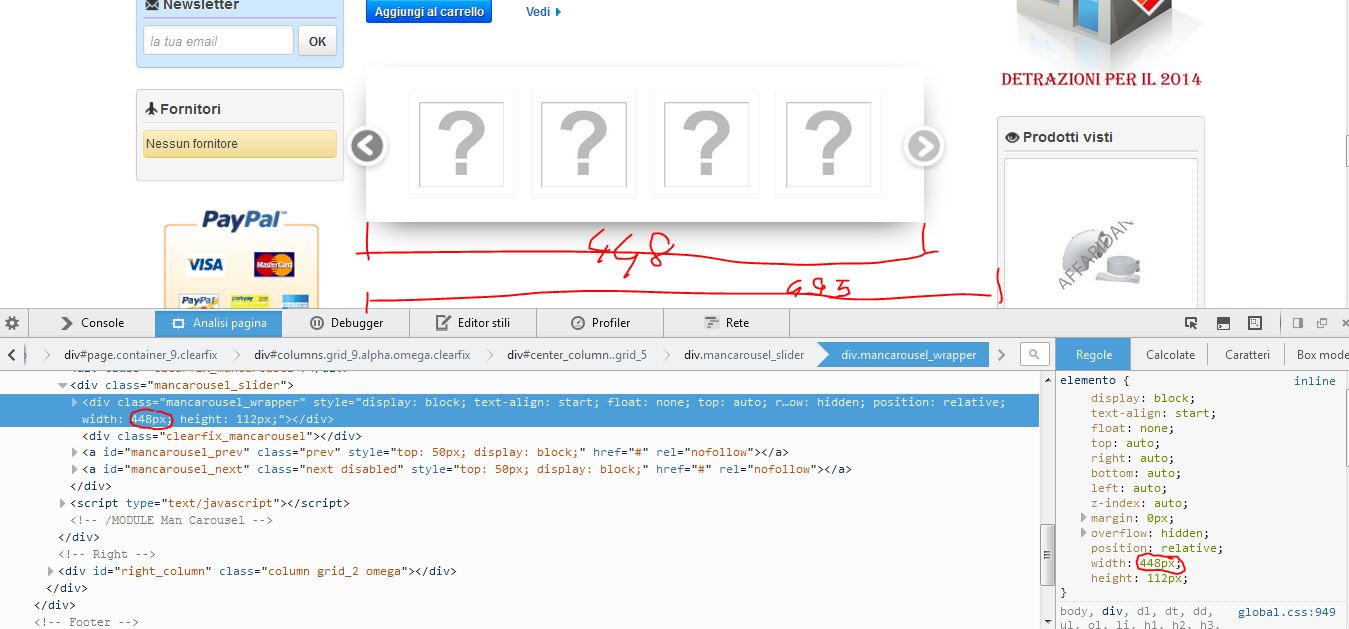This screenshot has width=1349, height=629.
Task: Click the Fornitori block icon
Action: click(151, 109)
